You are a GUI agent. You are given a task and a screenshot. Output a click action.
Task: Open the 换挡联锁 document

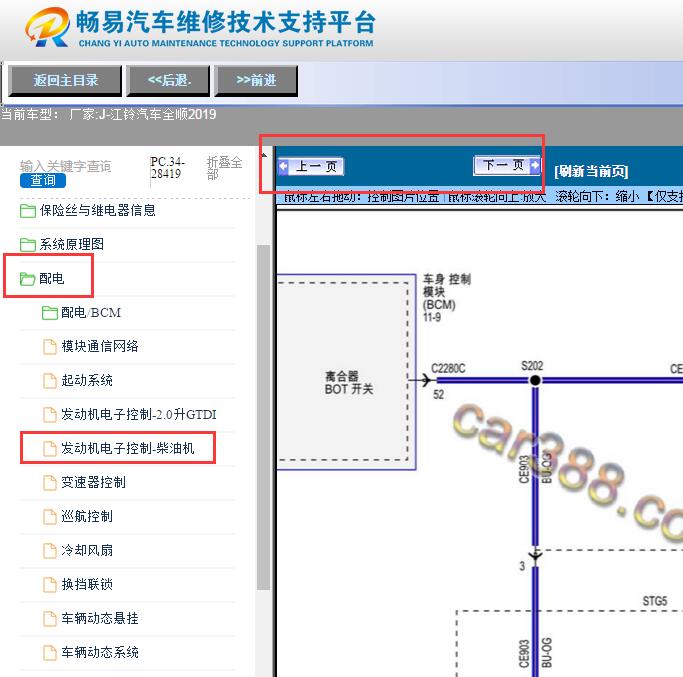[x=87, y=584]
